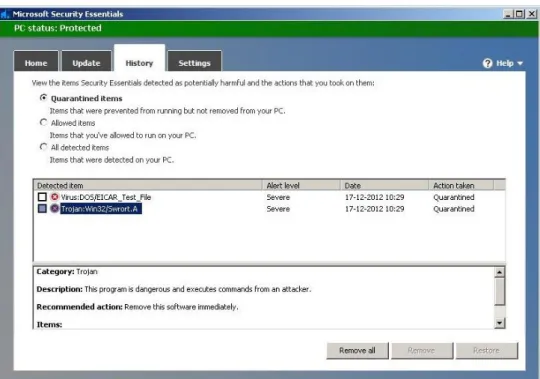Click the date cell of the EICAR row
The image size is (540, 379).
click(374, 197)
